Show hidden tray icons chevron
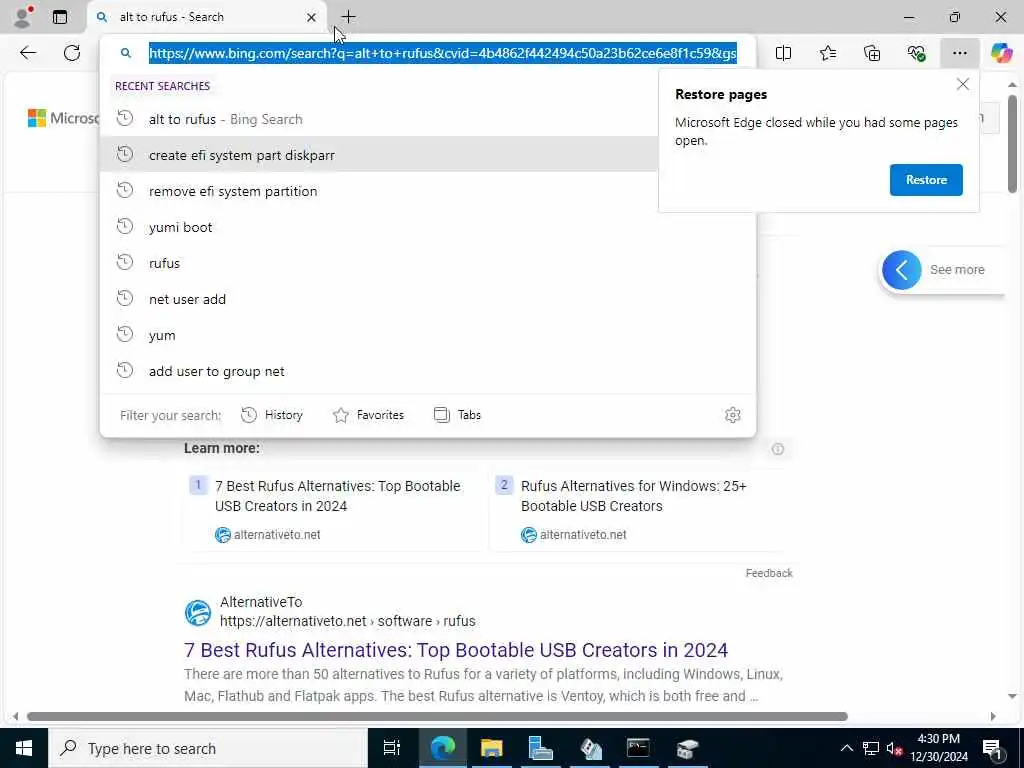This screenshot has width=1024, height=768. (846, 748)
